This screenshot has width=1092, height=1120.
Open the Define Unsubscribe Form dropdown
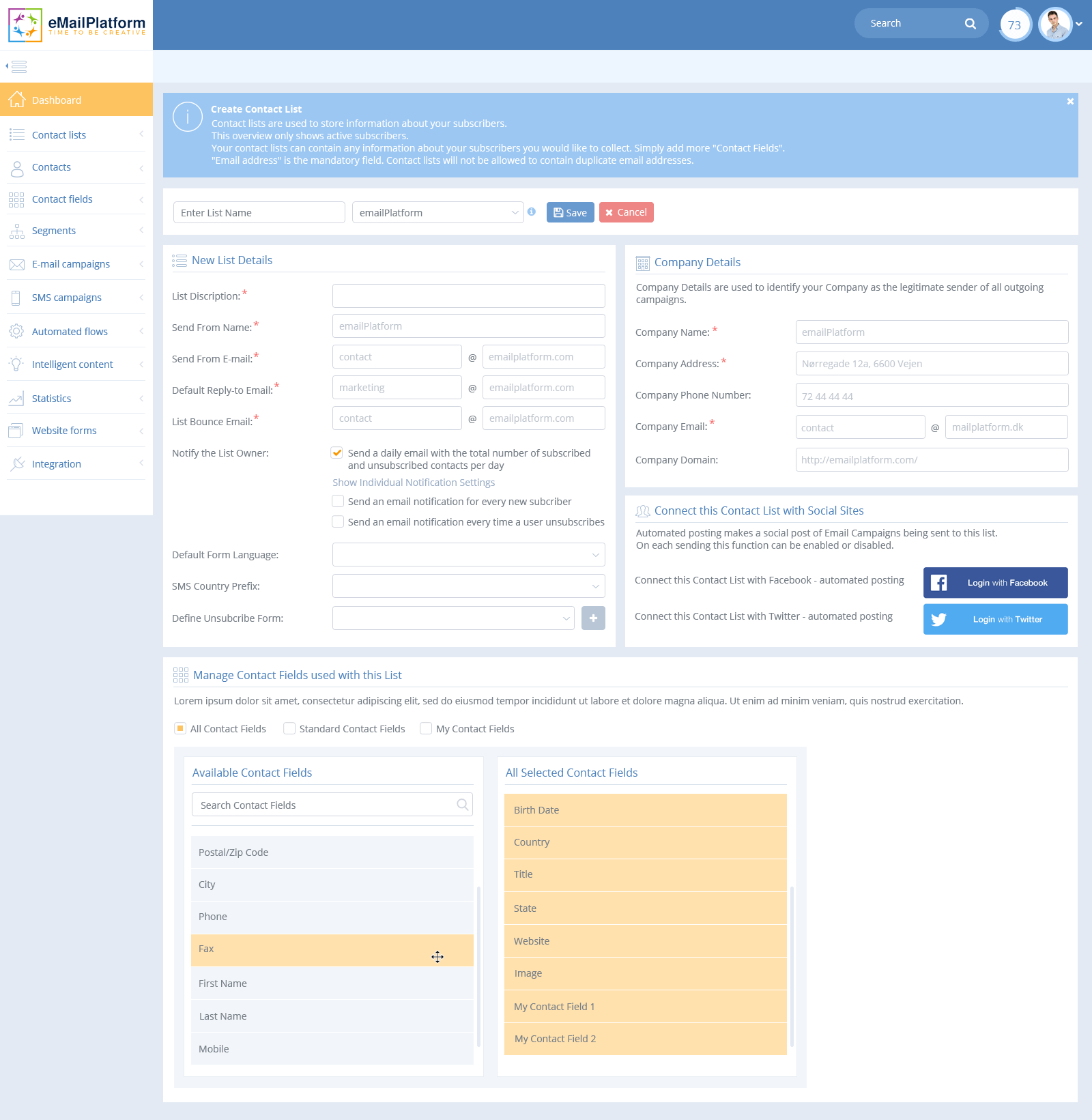pos(453,618)
